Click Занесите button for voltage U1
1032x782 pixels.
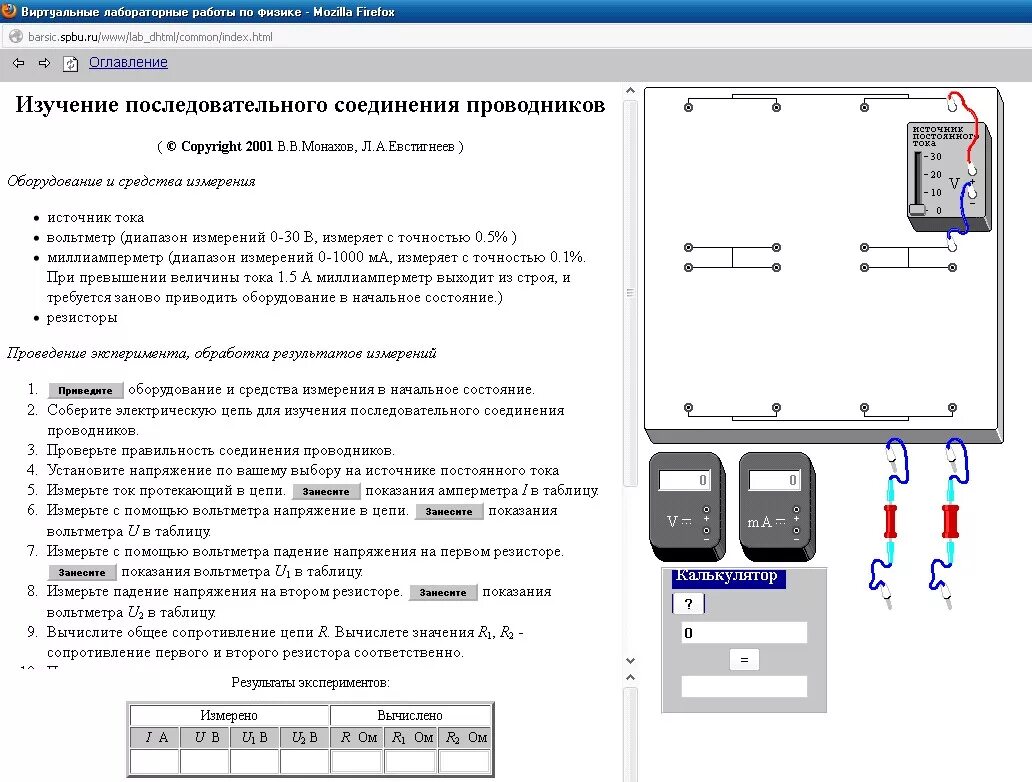point(82,573)
